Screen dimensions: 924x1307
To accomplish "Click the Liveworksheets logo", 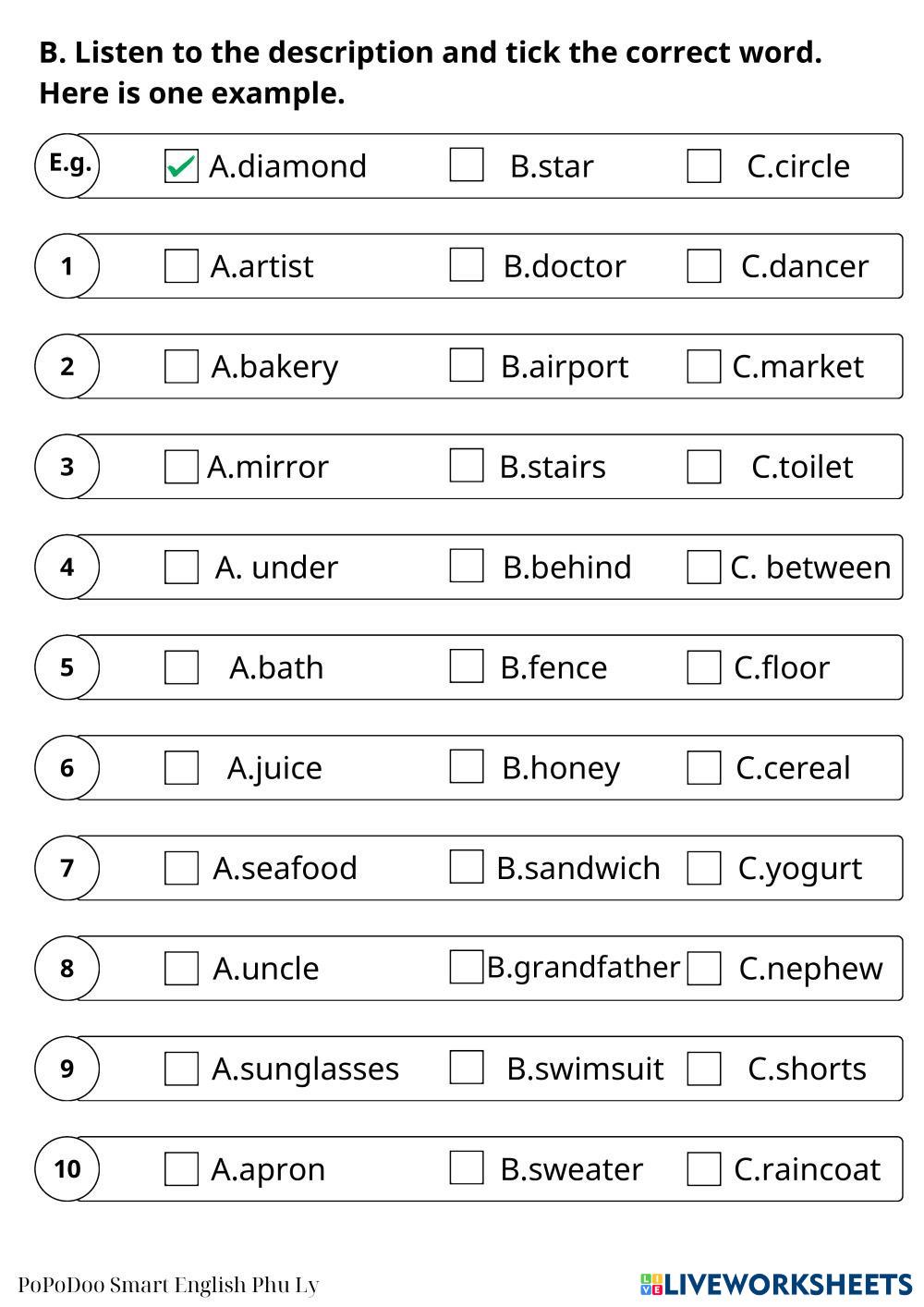I will click(x=776, y=1284).
